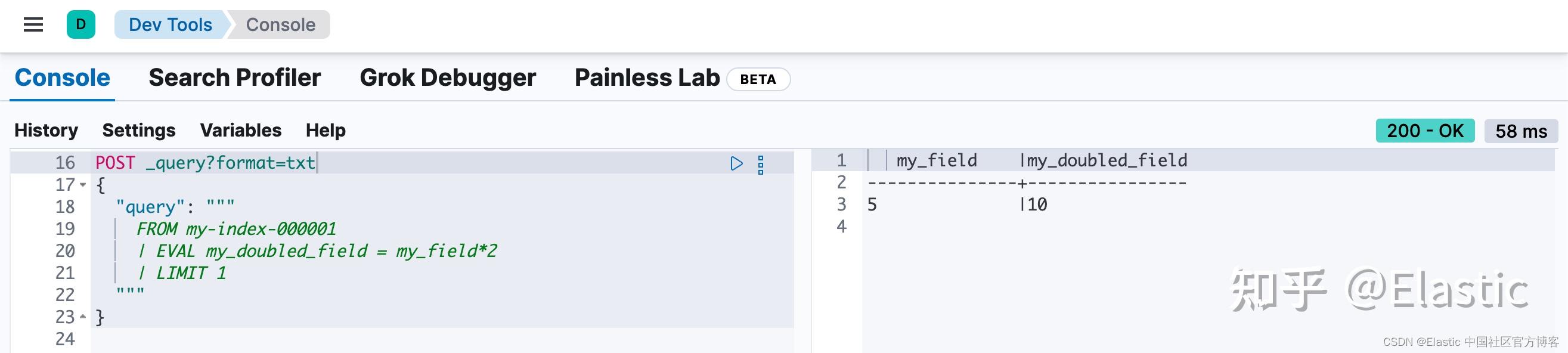This screenshot has height=353, width=1568.
Task: Switch to the Grok Debugger tab
Action: pos(447,78)
